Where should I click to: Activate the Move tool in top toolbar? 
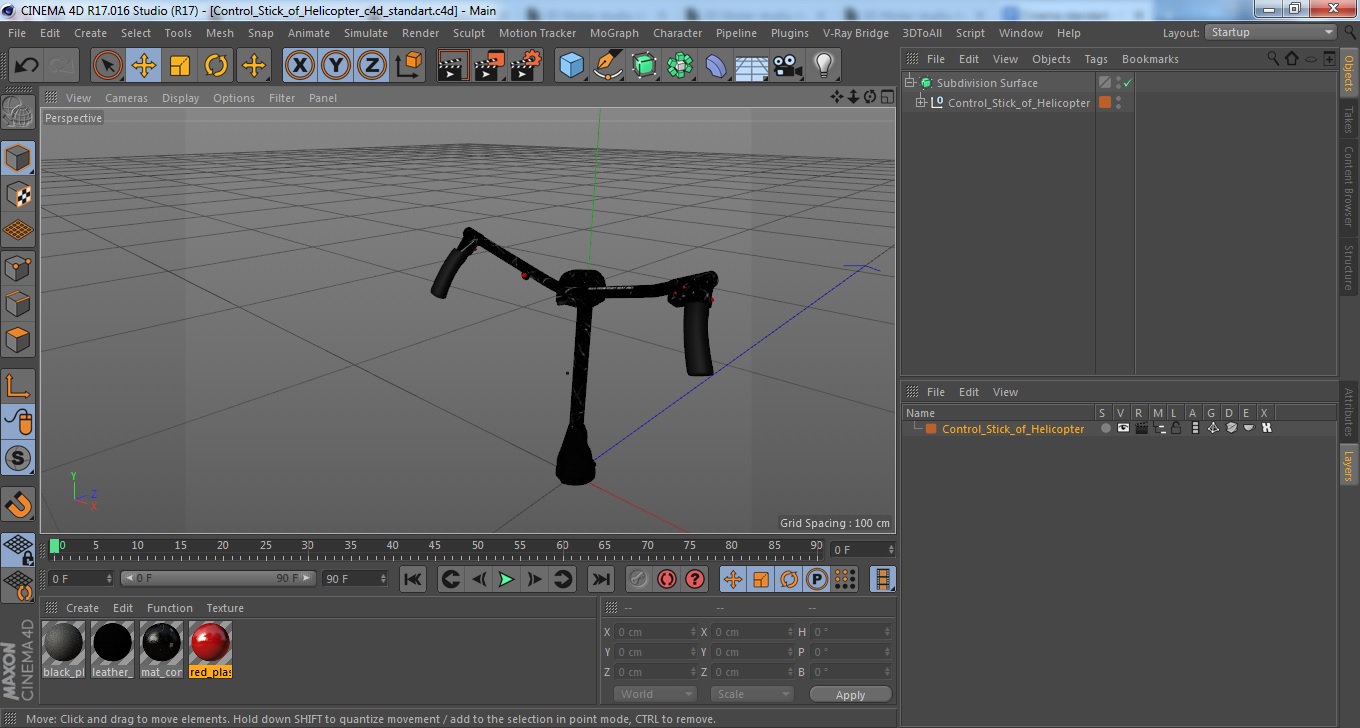pos(144,66)
